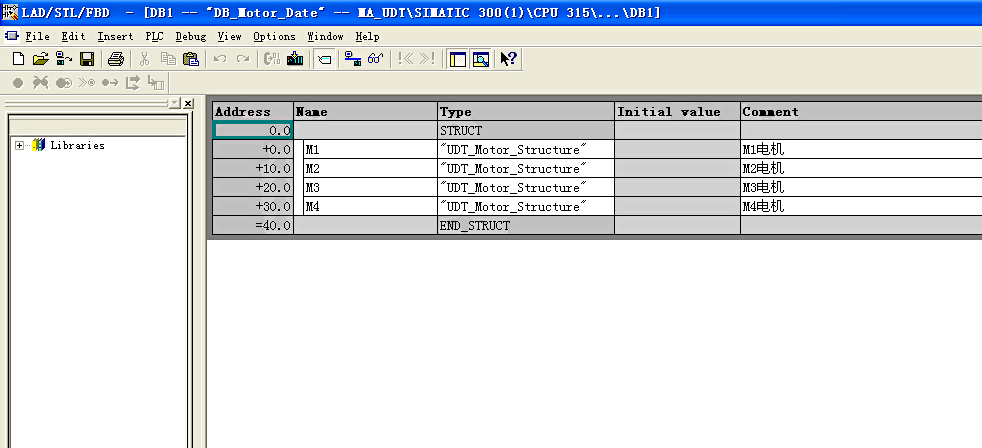Click the execute next statement icon
This screenshot has width=982, height=448.
(133, 83)
